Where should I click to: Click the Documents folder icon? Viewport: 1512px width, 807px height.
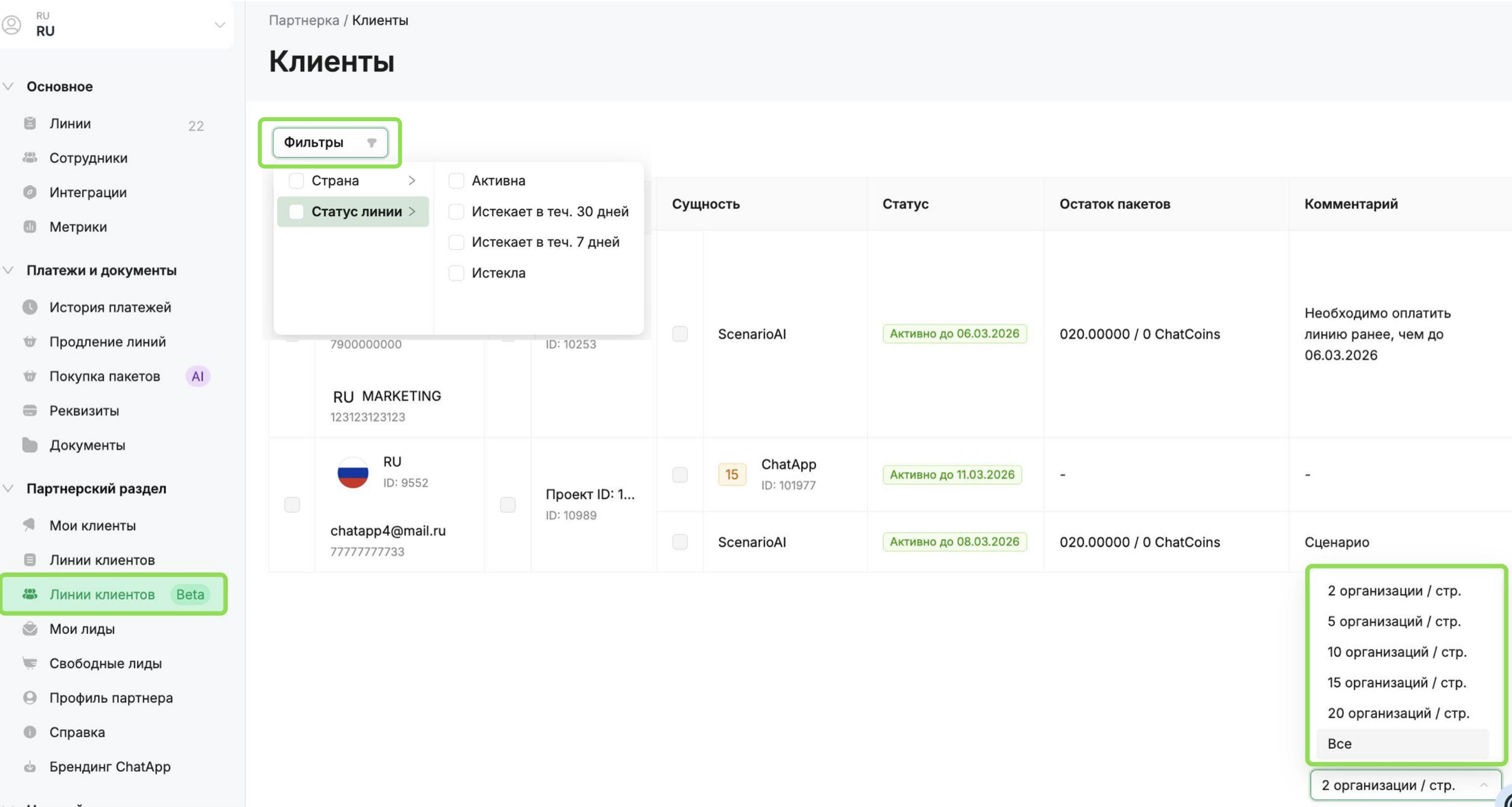pyautogui.click(x=30, y=445)
